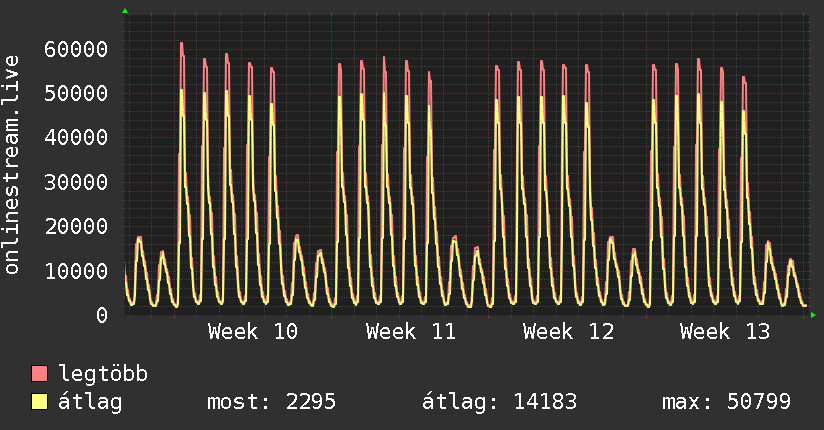Click the 0 y-axis tick label
Image resolution: width=824 pixels, height=430 pixels.
pos(102,315)
